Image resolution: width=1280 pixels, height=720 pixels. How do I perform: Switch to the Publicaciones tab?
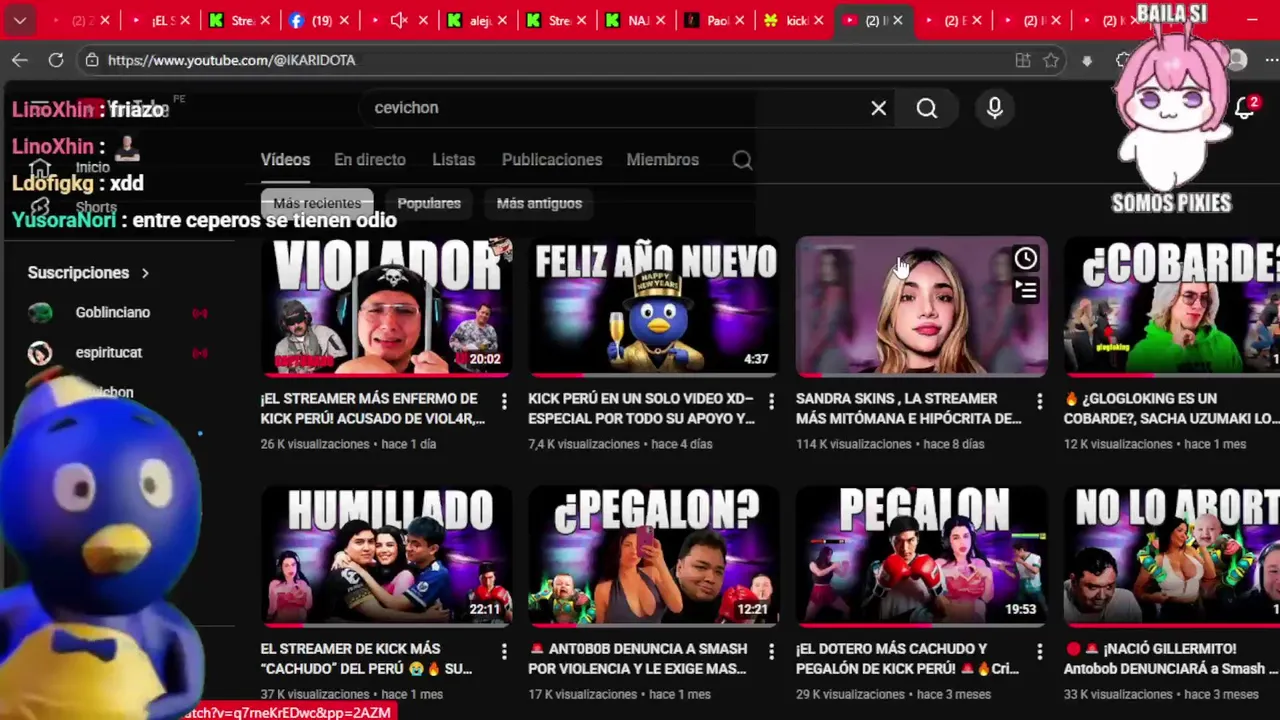pos(552,160)
